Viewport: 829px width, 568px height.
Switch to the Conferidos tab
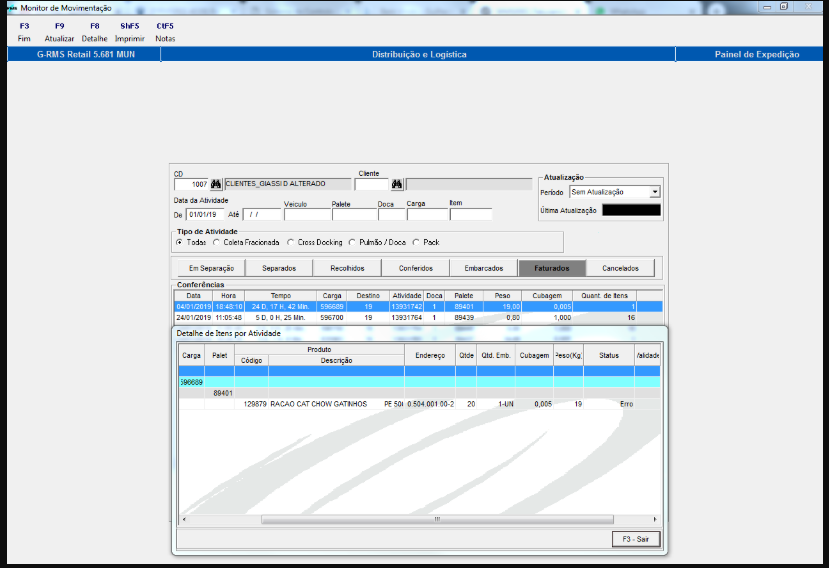[x=416, y=268]
